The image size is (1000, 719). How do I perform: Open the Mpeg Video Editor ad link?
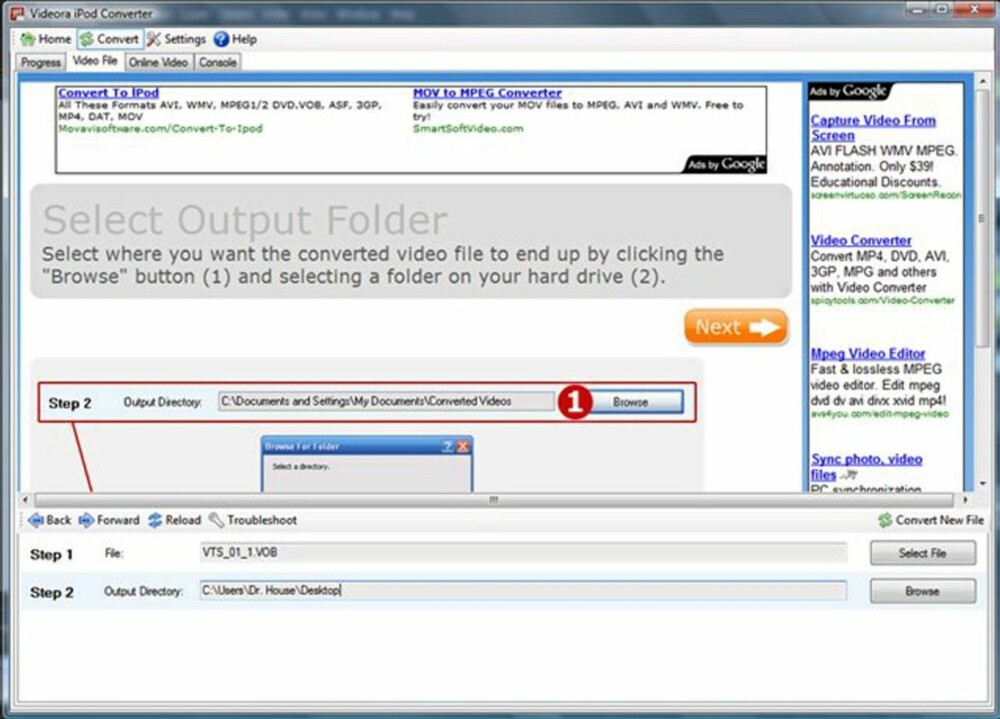click(868, 353)
